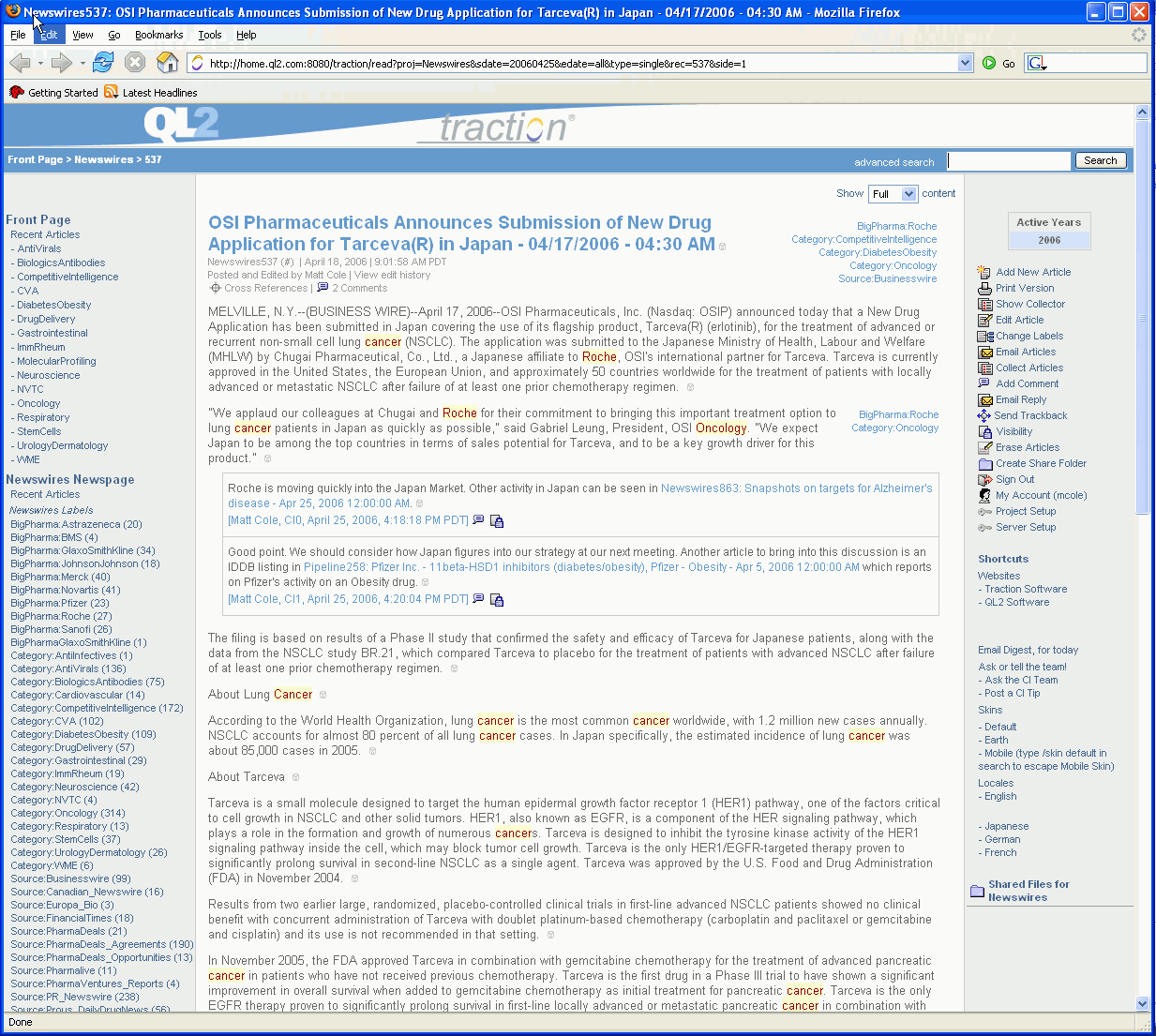
Task: Open Email Digest, for today
Action: point(1028,650)
